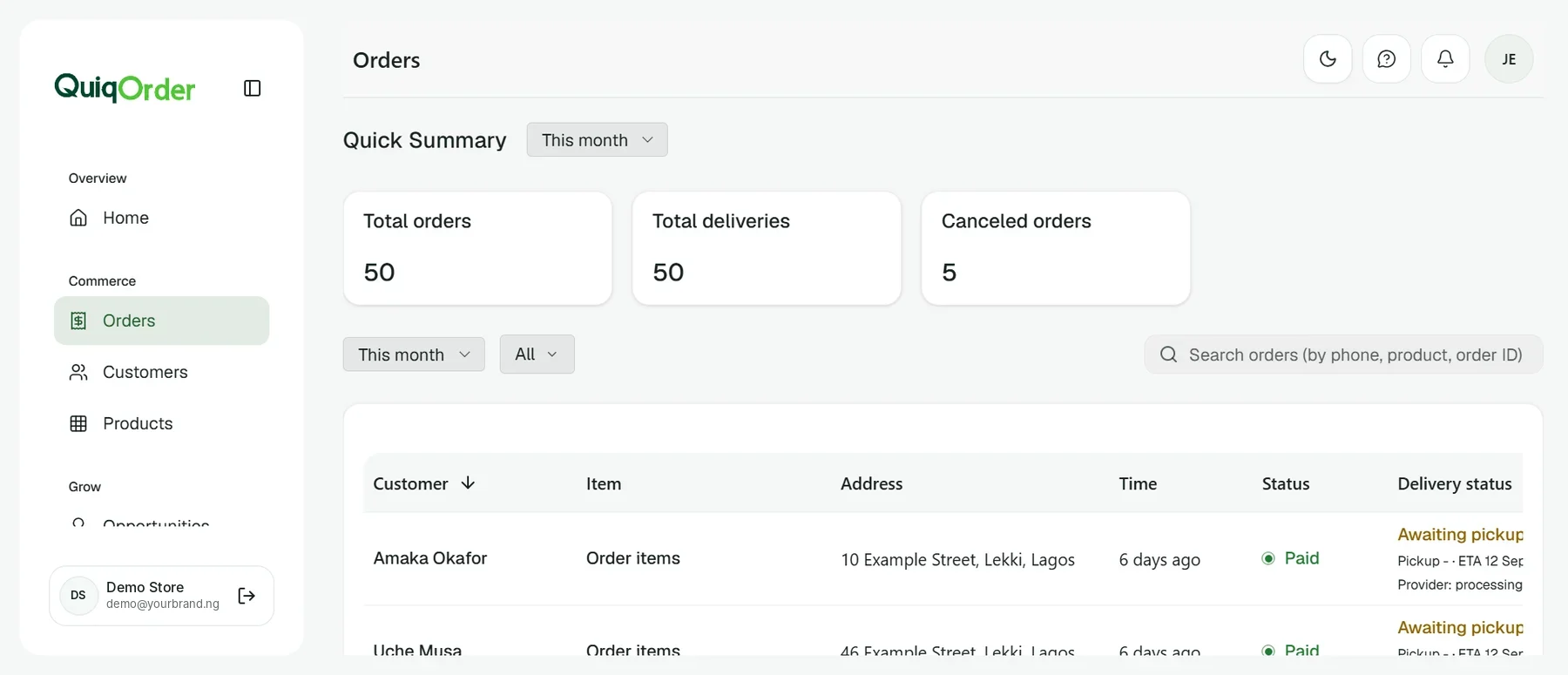
Task: Open the orders list 'This month' filter
Action: (x=414, y=354)
